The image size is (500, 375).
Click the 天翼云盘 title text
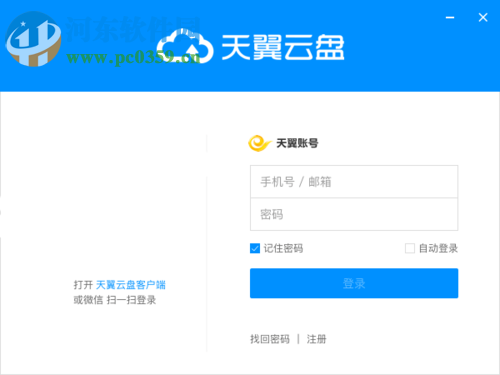(x=283, y=48)
